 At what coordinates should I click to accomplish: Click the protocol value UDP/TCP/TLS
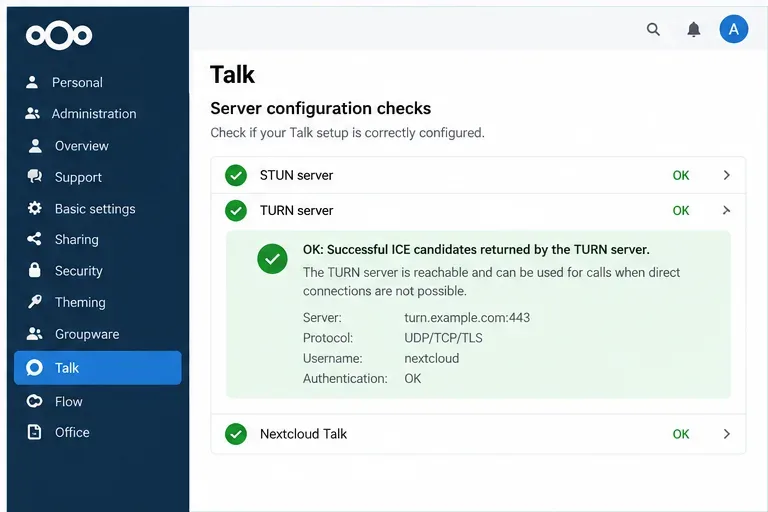coord(443,338)
